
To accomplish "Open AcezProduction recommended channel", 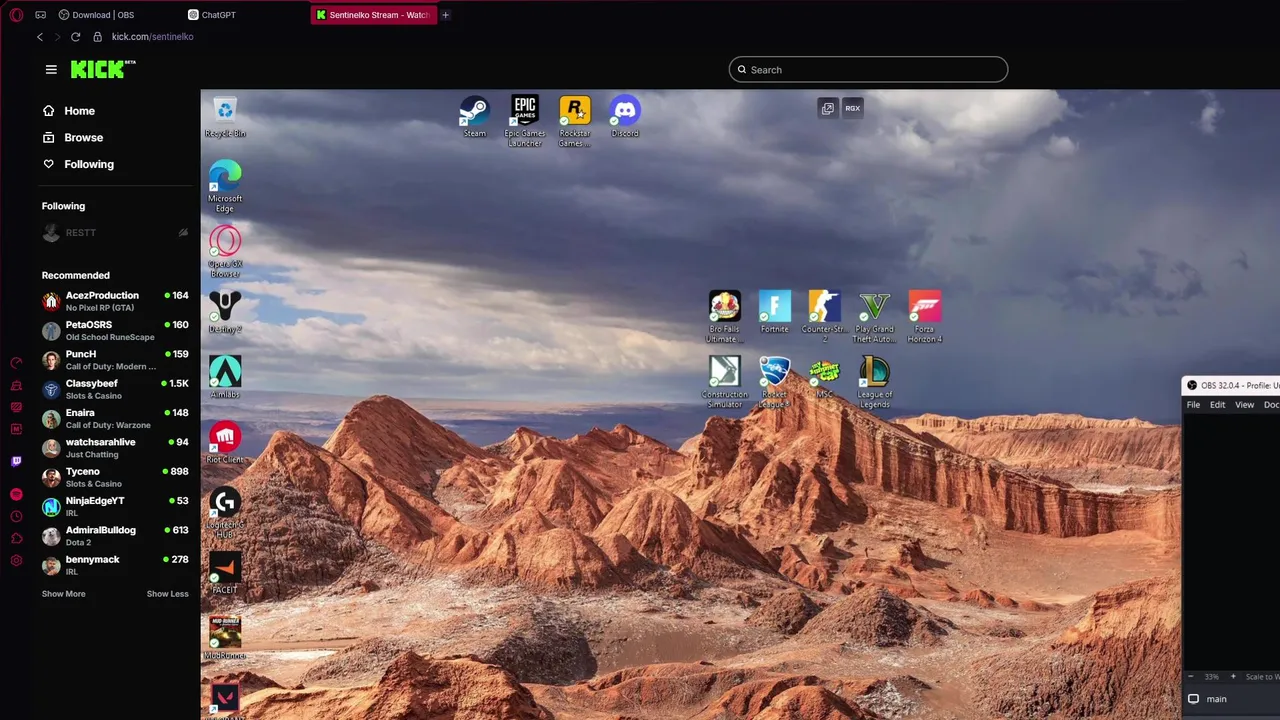I will (x=115, y=301).
